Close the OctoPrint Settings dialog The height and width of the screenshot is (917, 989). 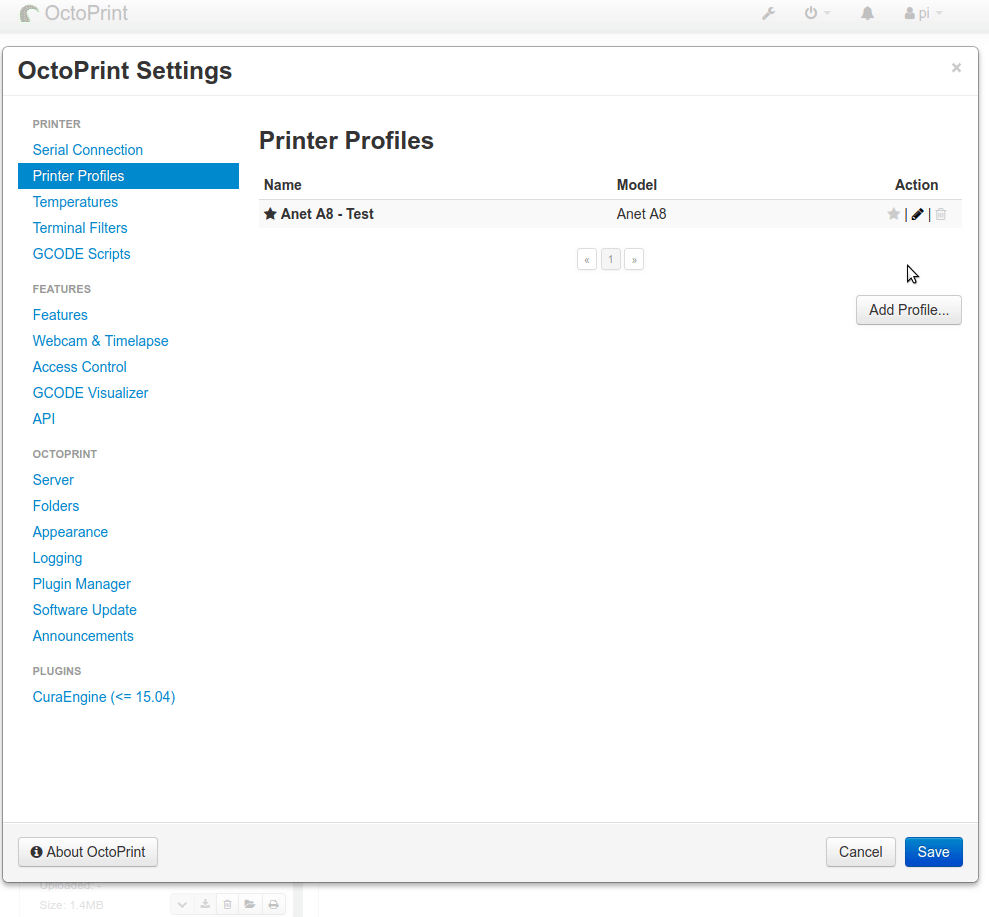[x=956, y=67]
